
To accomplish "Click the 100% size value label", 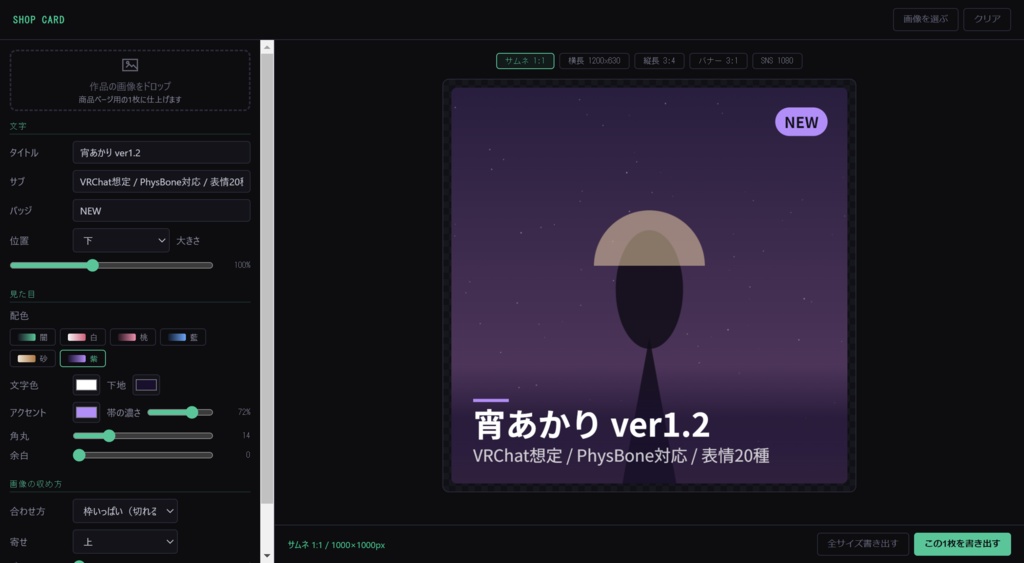I will 242,265.
